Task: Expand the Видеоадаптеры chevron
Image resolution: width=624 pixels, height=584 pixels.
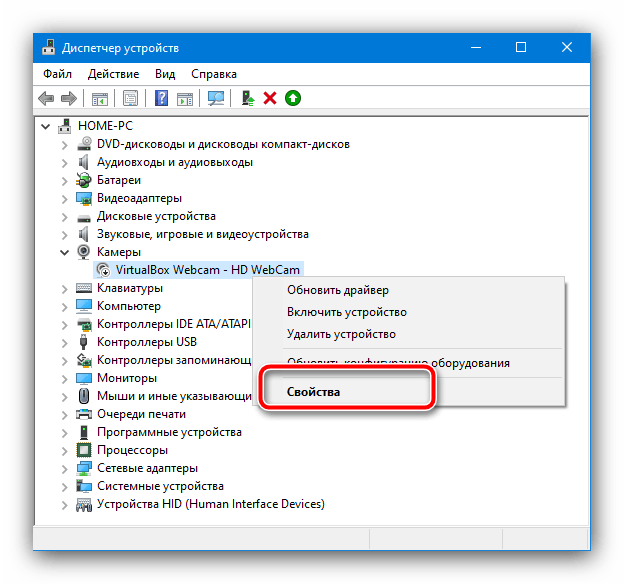Action: pos(64,199)
